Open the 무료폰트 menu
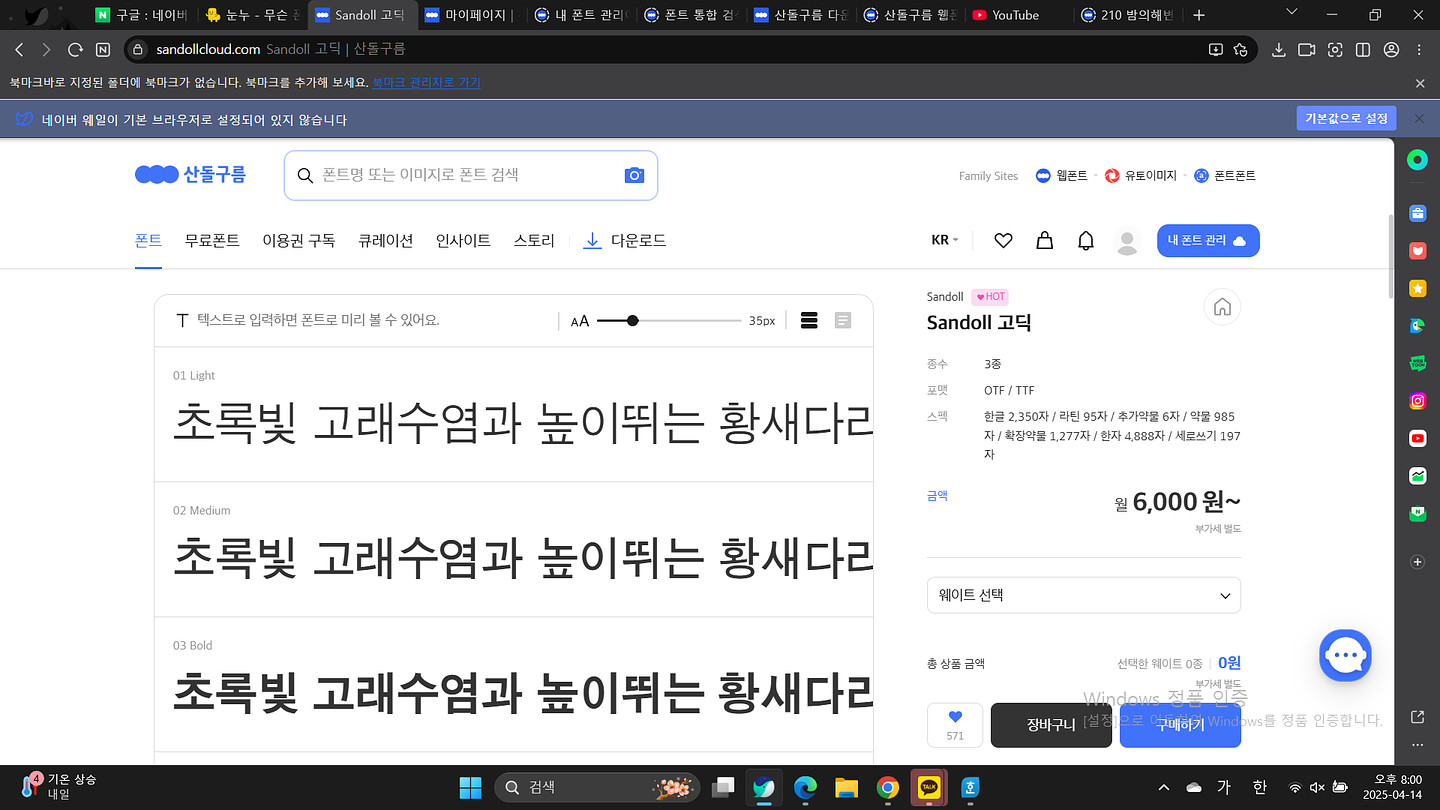Image resolution: width=1440 pixels, height=810 pixels. tap(212, 240)
